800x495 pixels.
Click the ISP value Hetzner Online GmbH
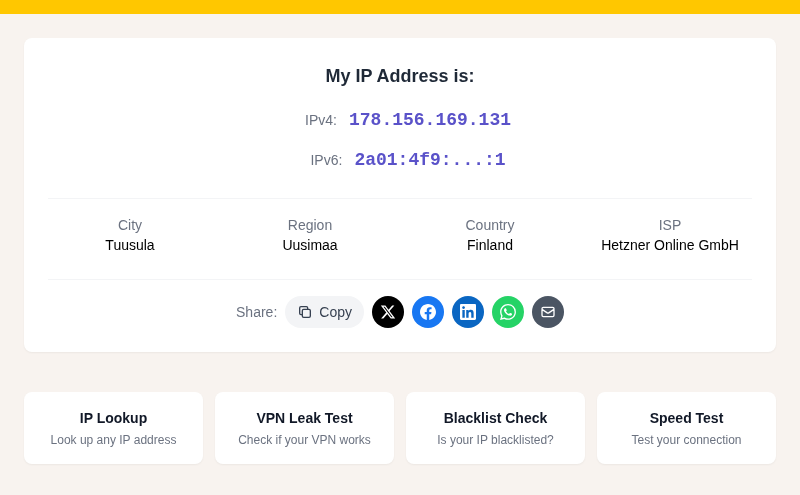pyautogui.click(x=670, y=245)
